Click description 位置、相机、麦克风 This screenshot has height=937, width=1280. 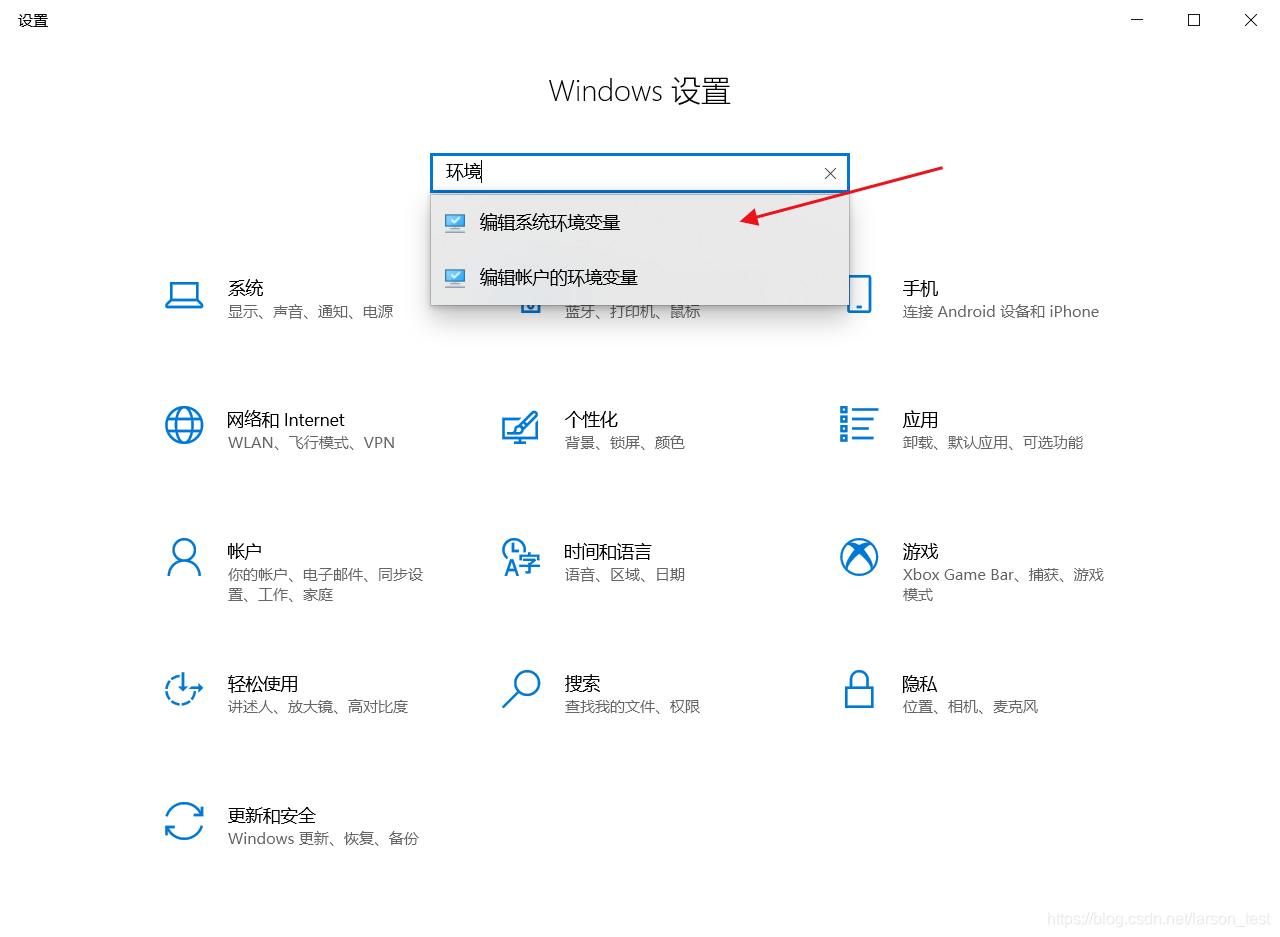pos(970,707)
